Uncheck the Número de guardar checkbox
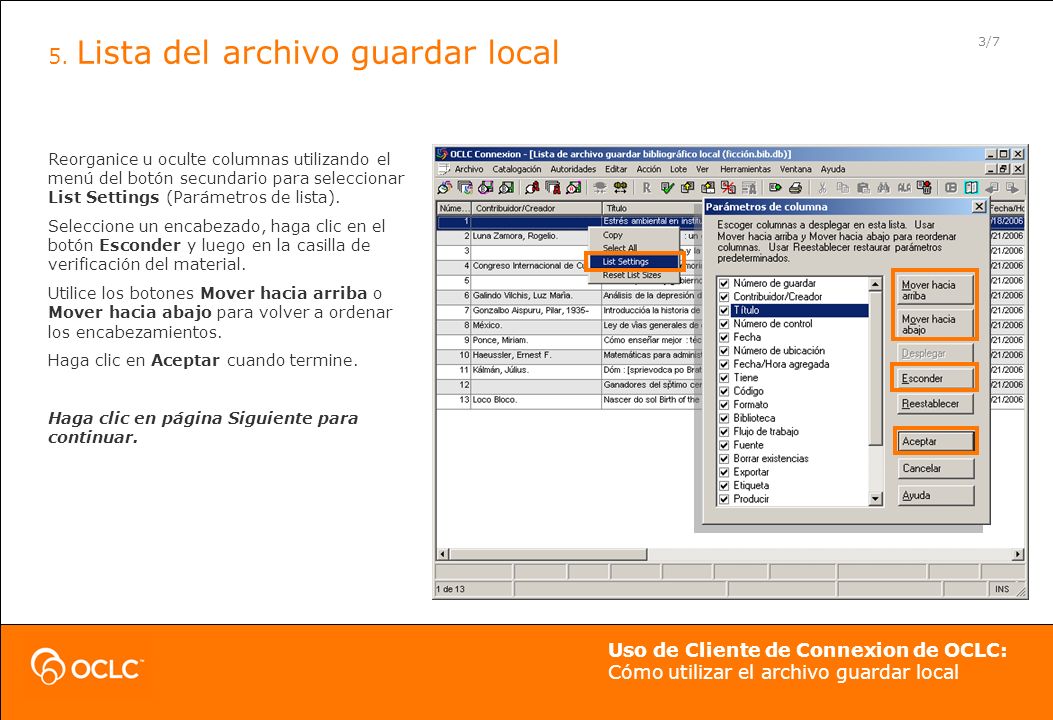Image resolution: width=1053 pixels, height=720 pixels. pos(724,283)
